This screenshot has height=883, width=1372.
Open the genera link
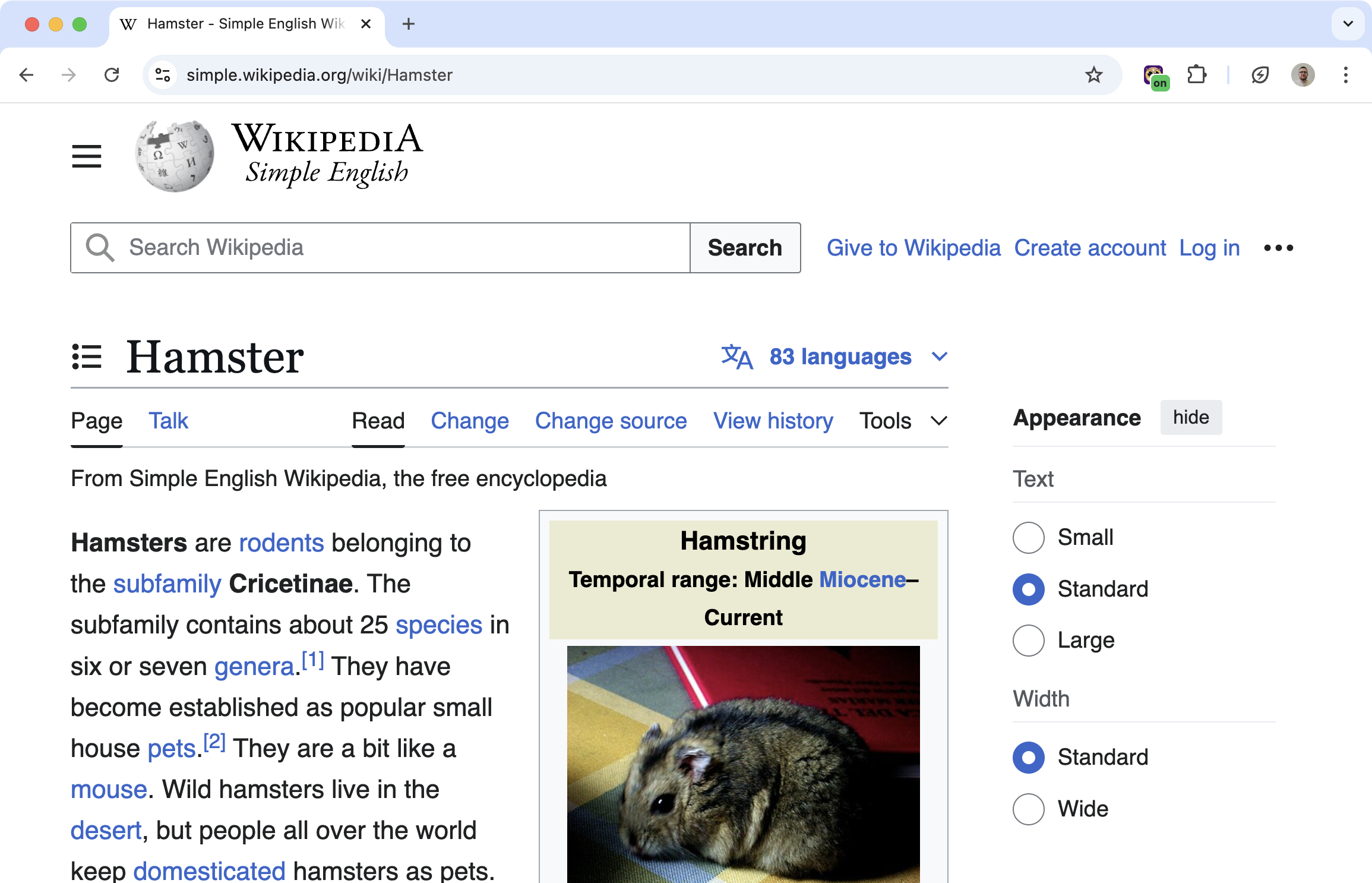point(254,666)
